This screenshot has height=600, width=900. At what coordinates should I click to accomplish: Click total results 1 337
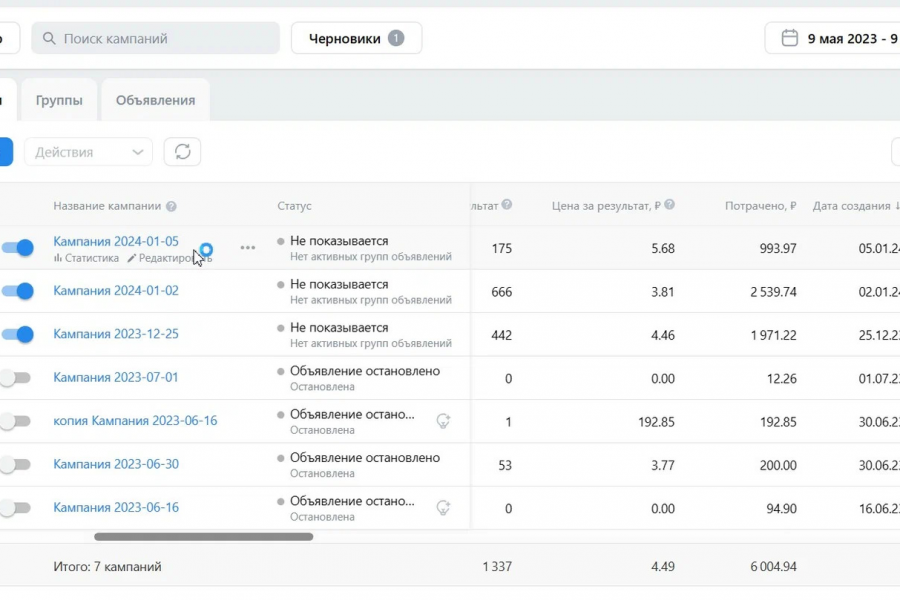497,567
